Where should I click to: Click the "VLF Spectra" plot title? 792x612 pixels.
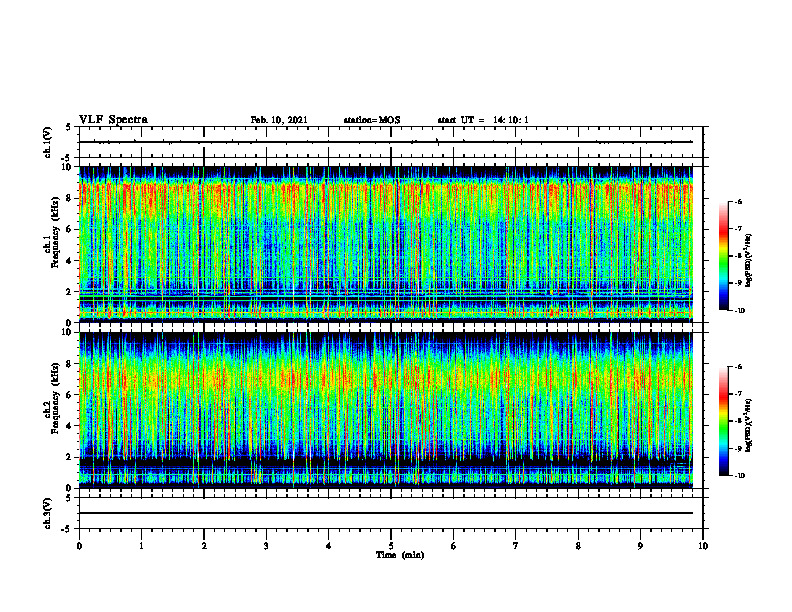(113, 120)
